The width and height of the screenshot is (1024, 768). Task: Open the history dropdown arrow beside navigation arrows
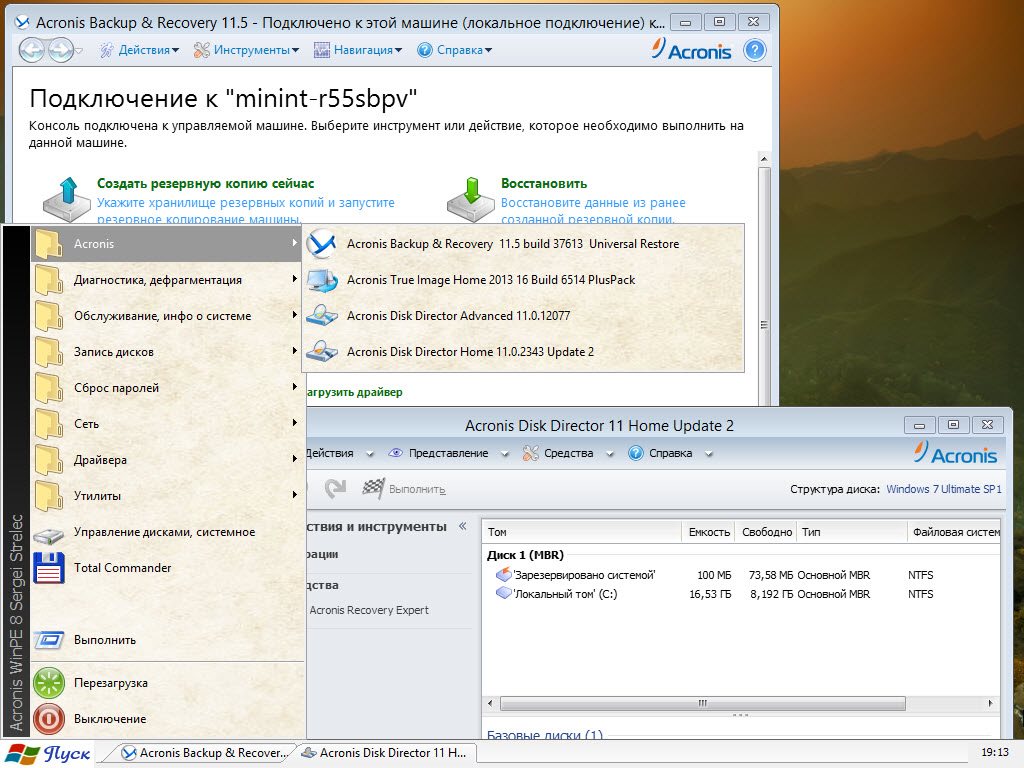pyautogui.click(x=79, y=51)
